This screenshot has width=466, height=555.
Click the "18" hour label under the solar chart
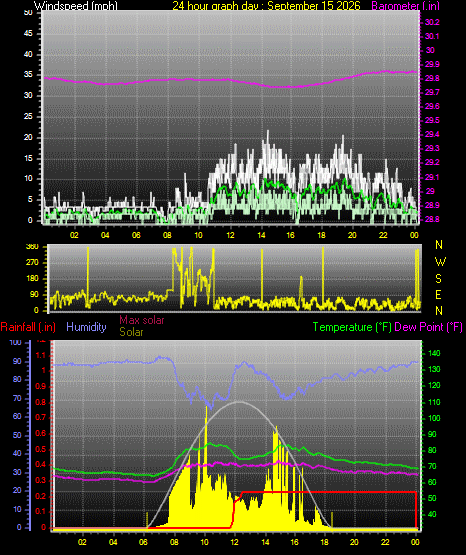click(324, 542)
